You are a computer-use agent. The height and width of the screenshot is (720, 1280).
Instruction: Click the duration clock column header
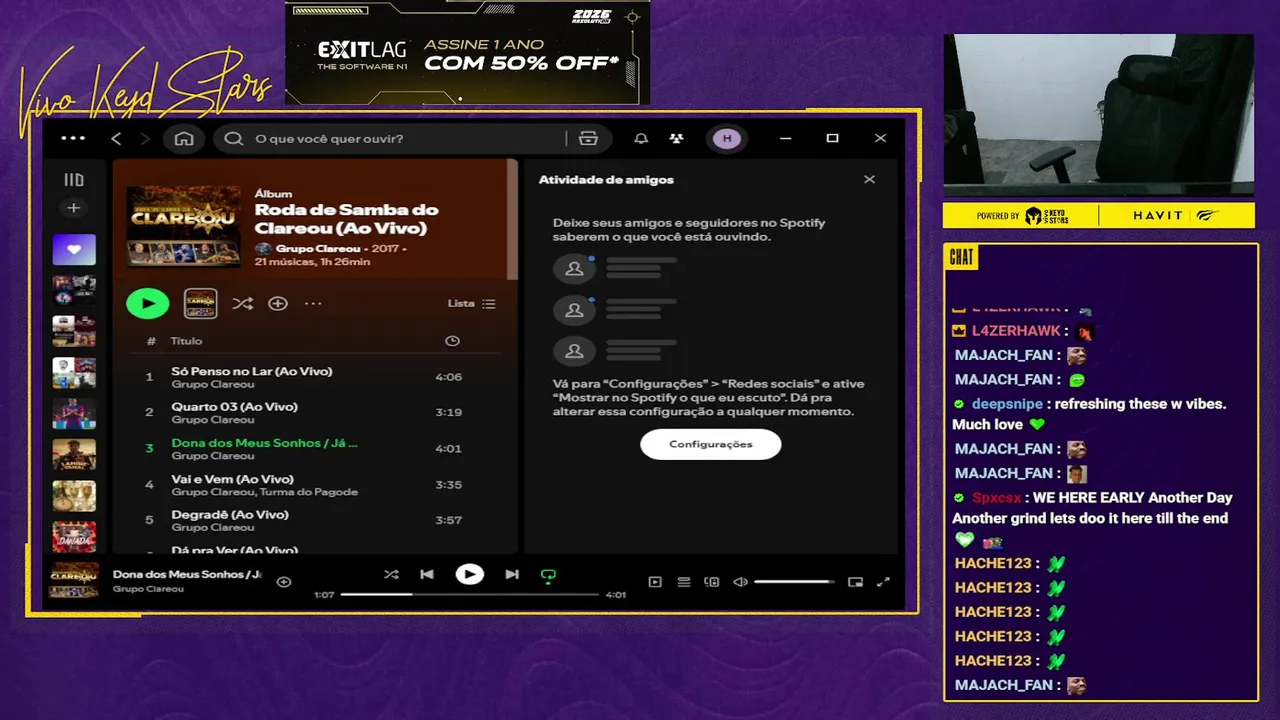coord(452,341)
